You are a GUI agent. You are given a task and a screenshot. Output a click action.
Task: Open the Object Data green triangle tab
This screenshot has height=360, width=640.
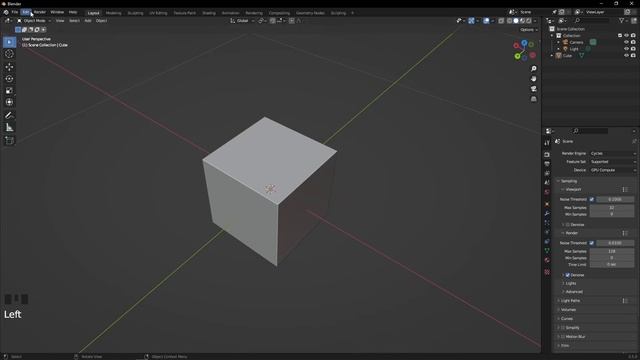point(547,251)
